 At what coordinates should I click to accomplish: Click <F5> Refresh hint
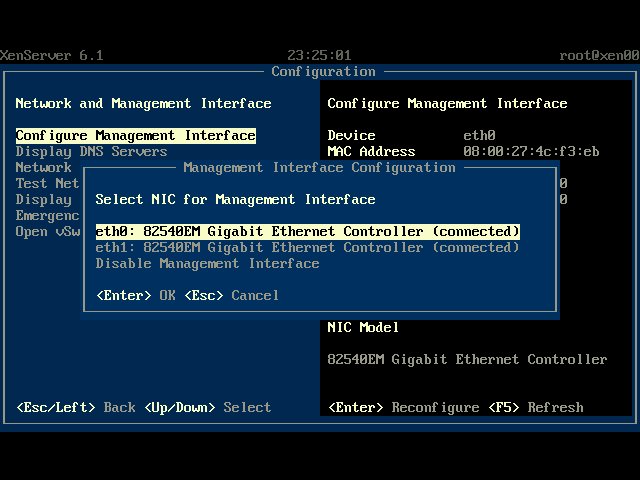coord(536,407)
